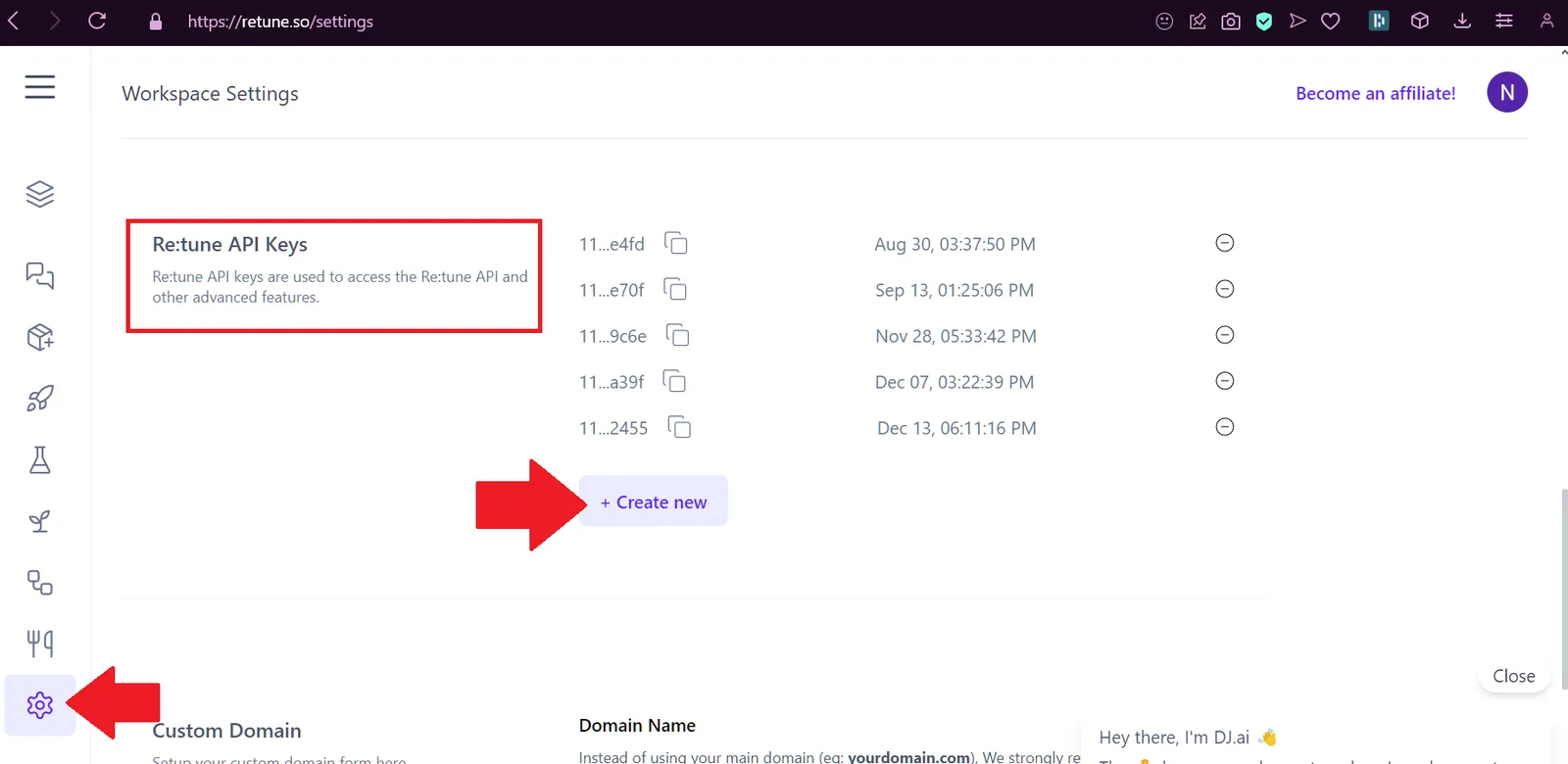The height and width of the screenshot is (764, 1568).
Task: Copy the API key 11...9c6e
Action: point(678,335)
